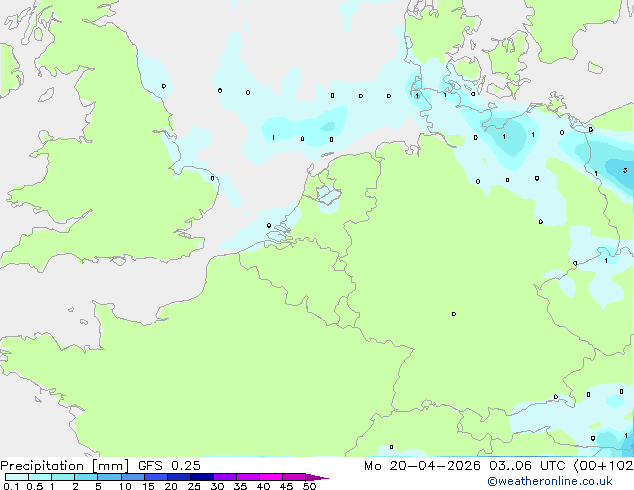The width and height of the screenshot is (634, 490).
Task: Click the lone '0' value over central Germany
Action: (x=454, y=314)
